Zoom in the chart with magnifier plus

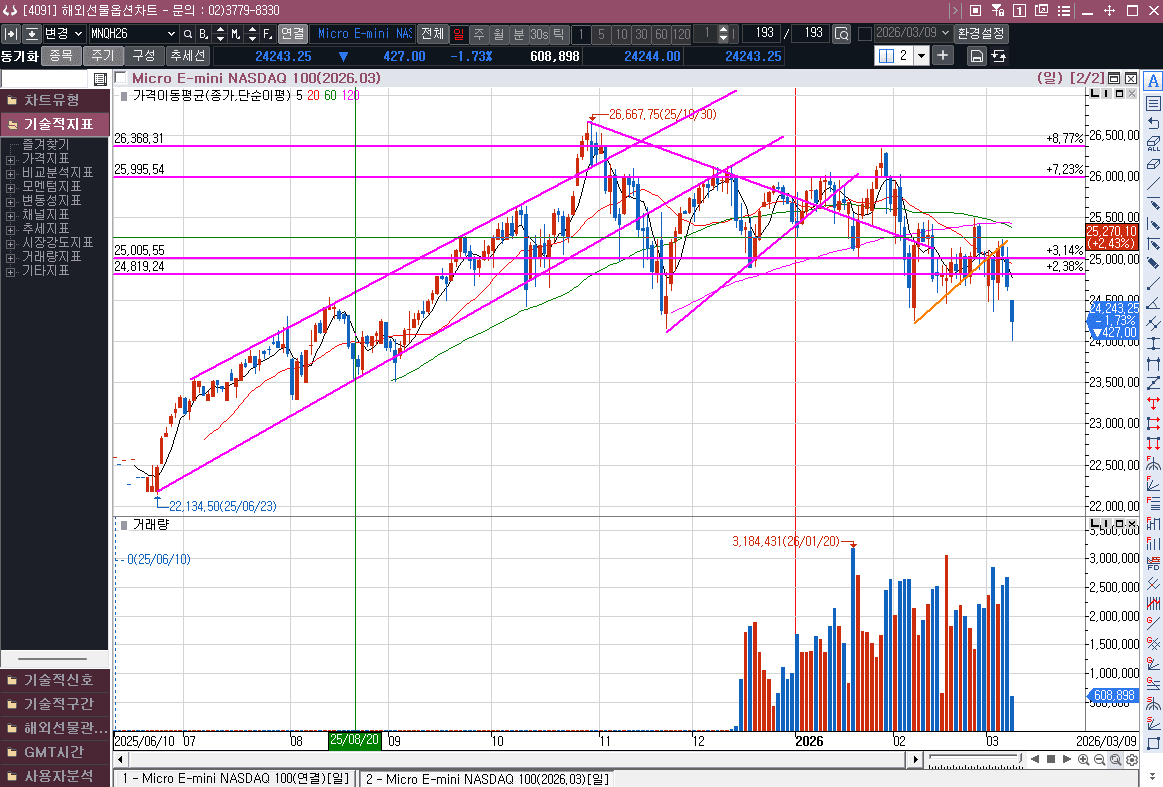[x=1084, y=760]
